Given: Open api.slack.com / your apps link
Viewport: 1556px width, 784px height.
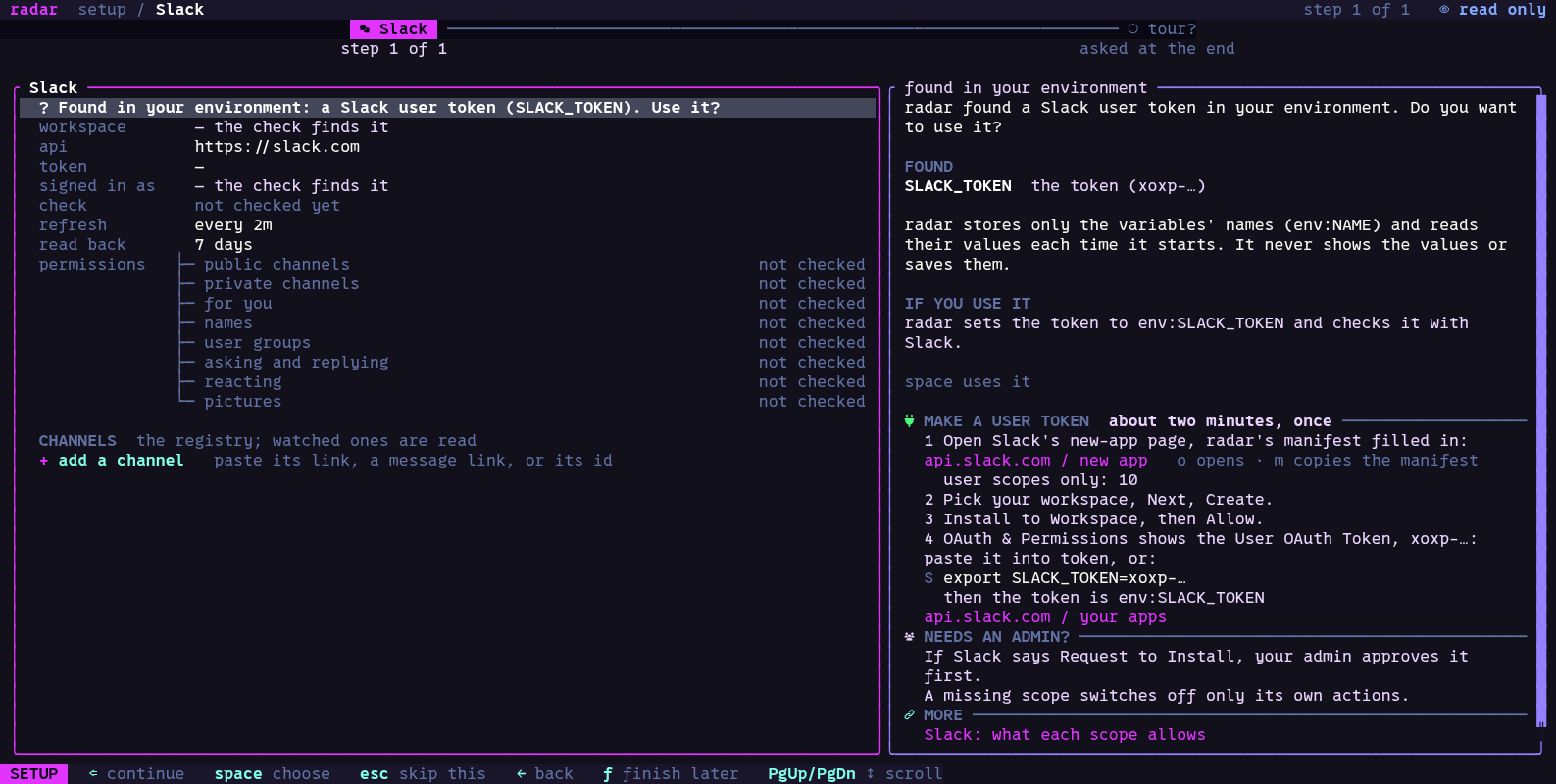Looking at the screenshot, I should tap(1045, 617).
